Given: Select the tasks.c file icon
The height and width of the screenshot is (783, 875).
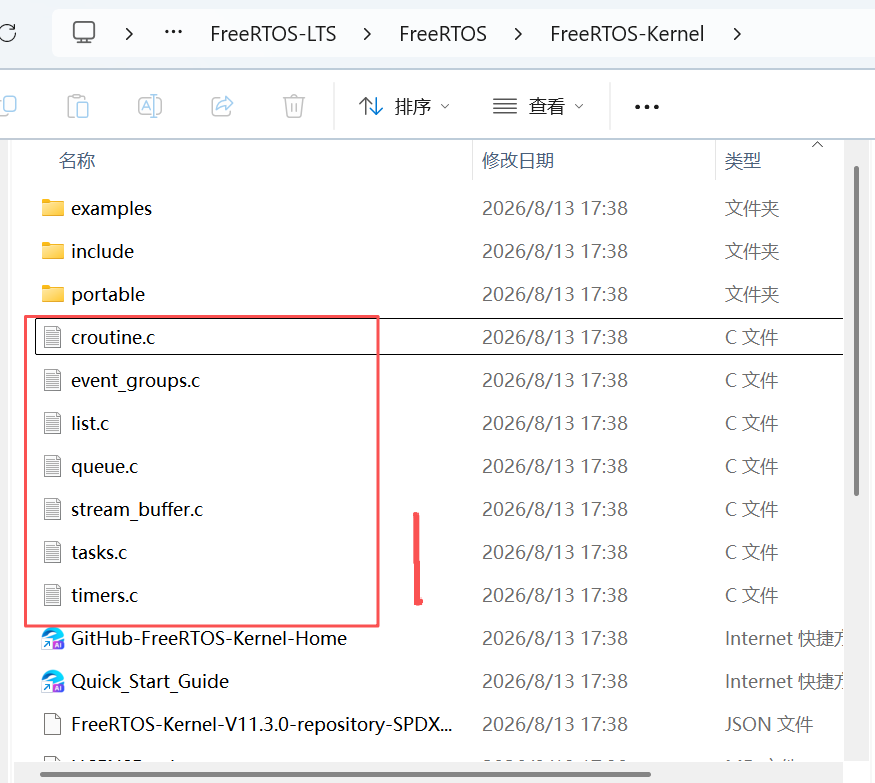Looking at the screenshot, I should click(x=52, y=551).
